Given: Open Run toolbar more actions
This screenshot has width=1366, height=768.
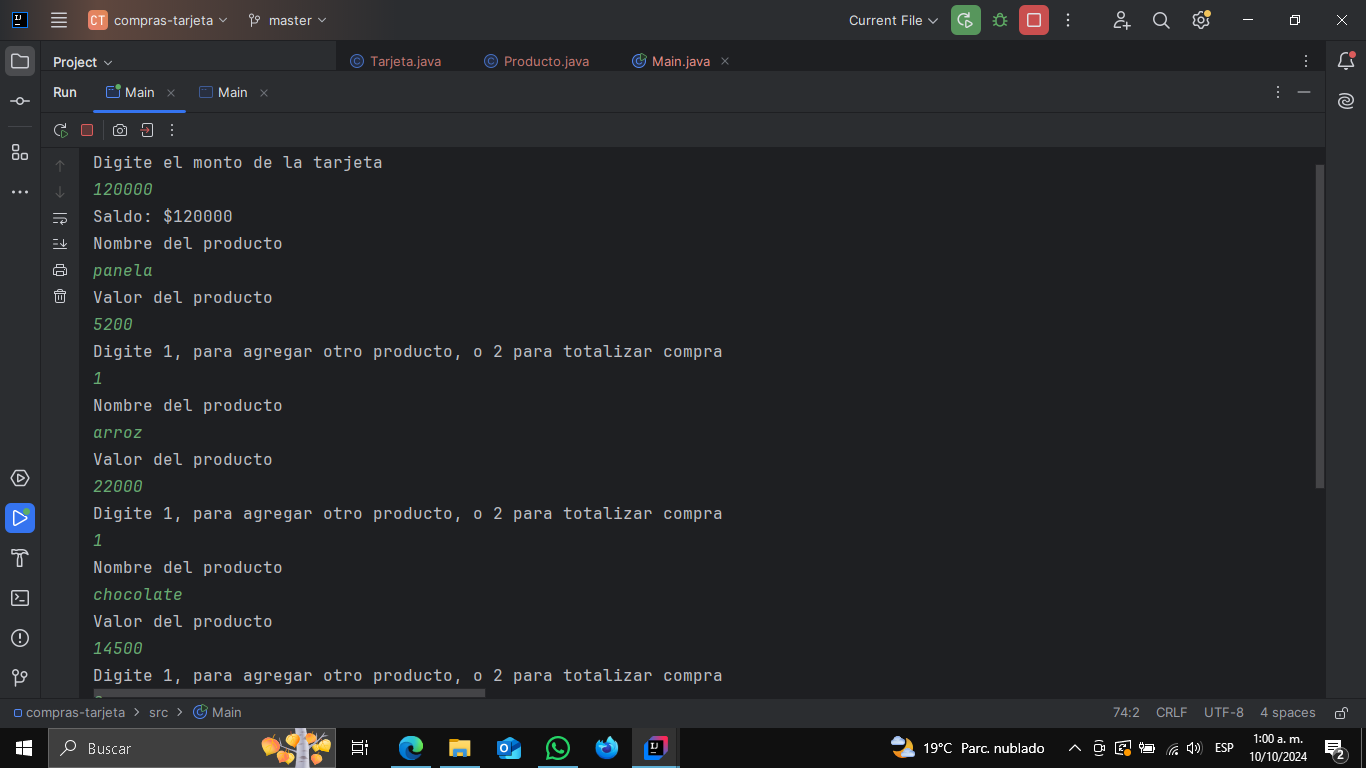Looking at the screenshot, I should 172,130.
